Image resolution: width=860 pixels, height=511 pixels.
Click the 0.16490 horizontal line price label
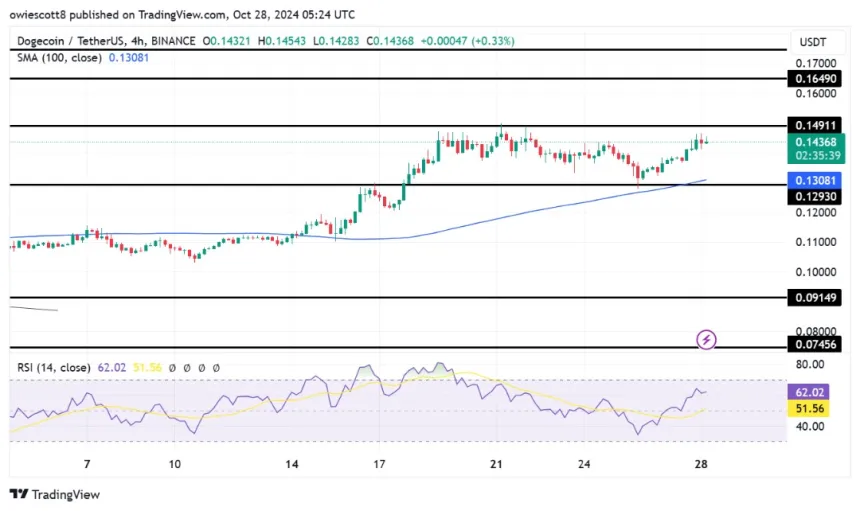816,78
